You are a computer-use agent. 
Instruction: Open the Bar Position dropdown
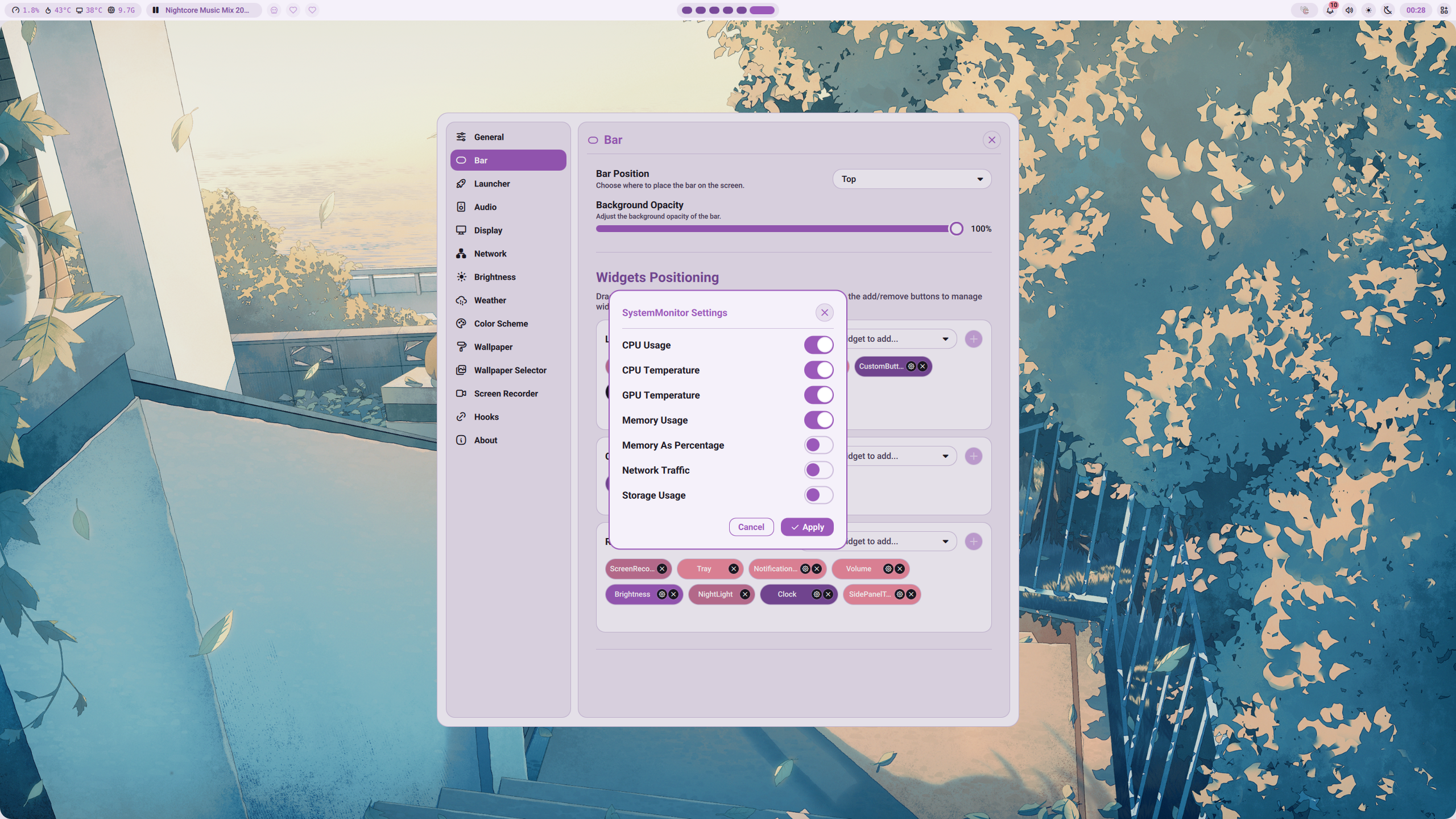(912, 179)
